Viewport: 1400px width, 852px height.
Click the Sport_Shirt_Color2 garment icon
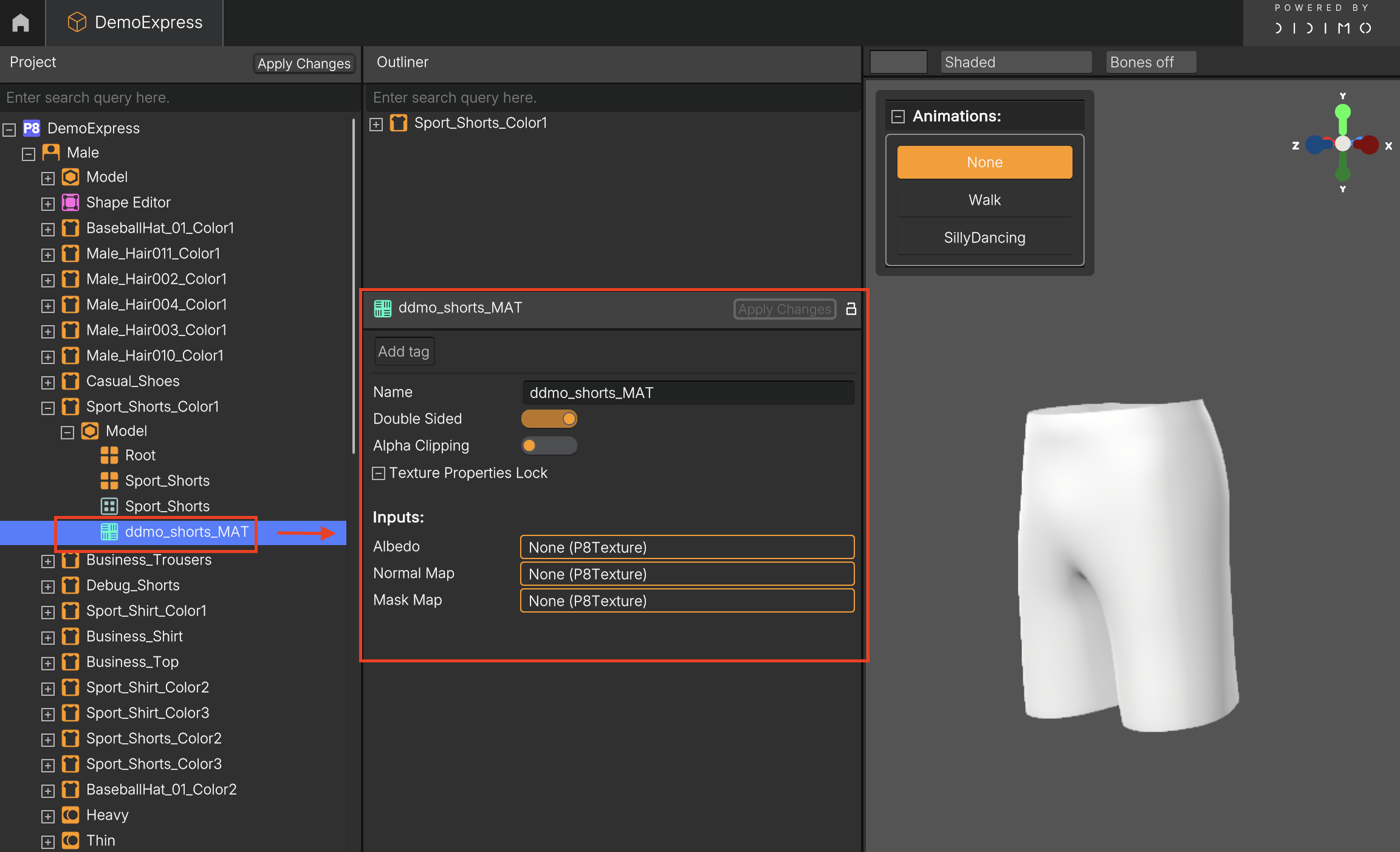coord(70,687)
